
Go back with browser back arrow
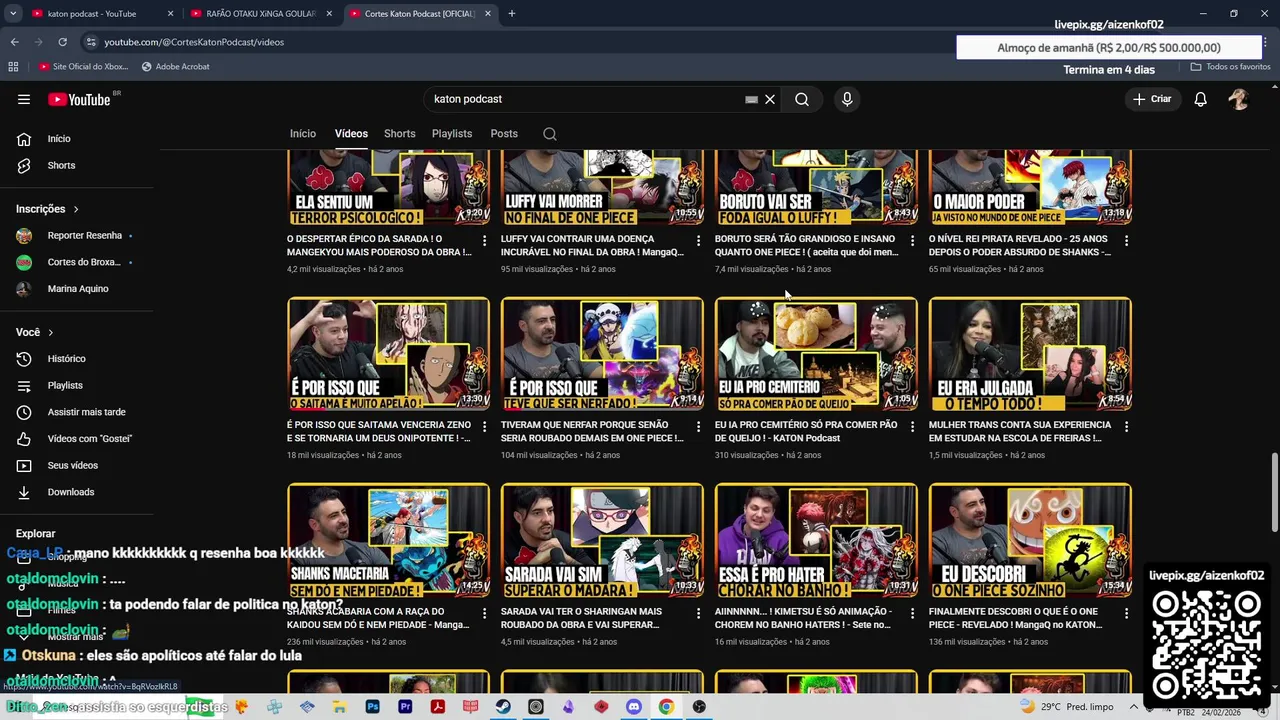[14, 42]
